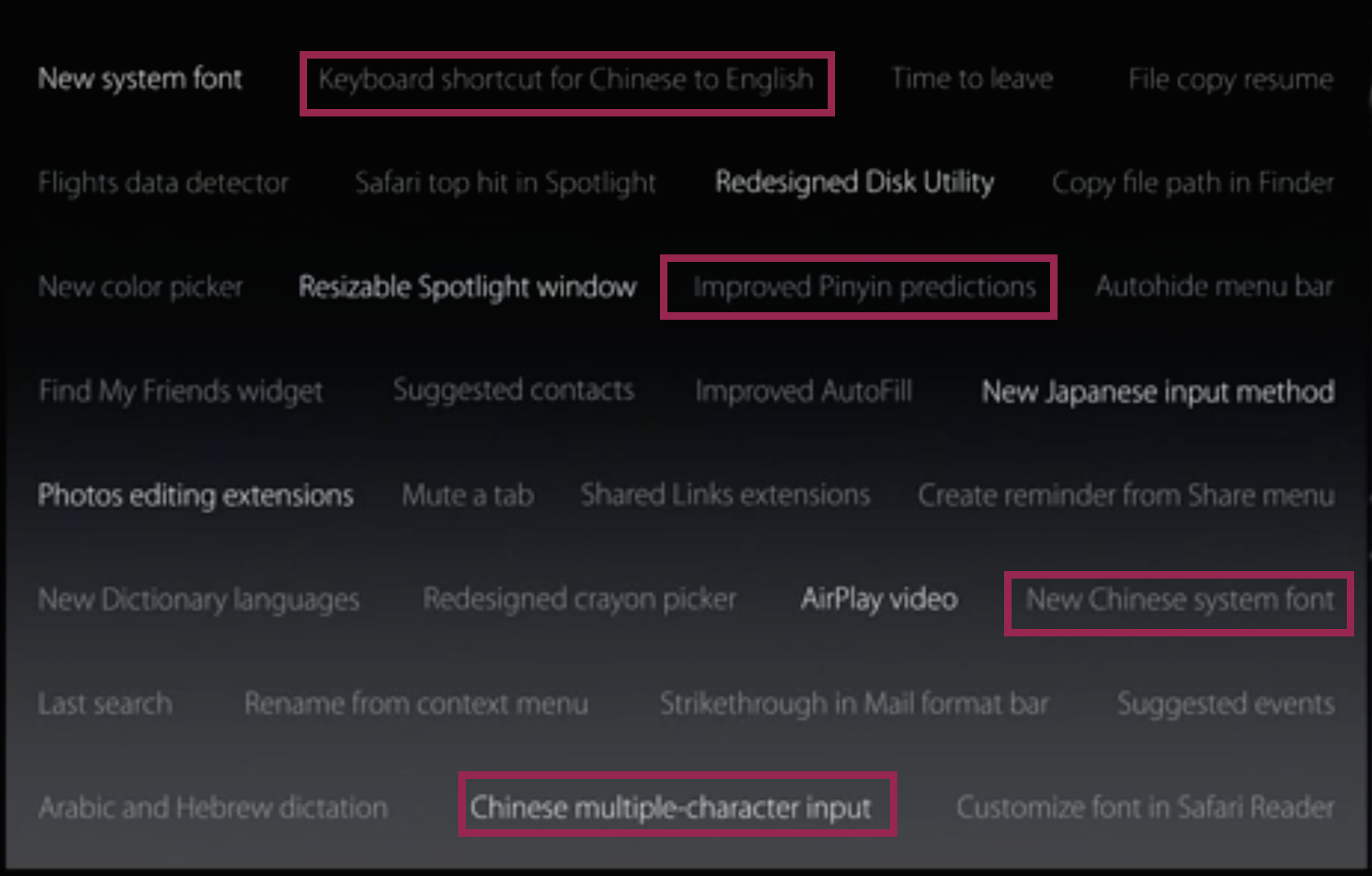Select 'Keyboard shortcut for Chinese to English' label
Viewport: 1372px width, 876px height.
pos(566,79)
